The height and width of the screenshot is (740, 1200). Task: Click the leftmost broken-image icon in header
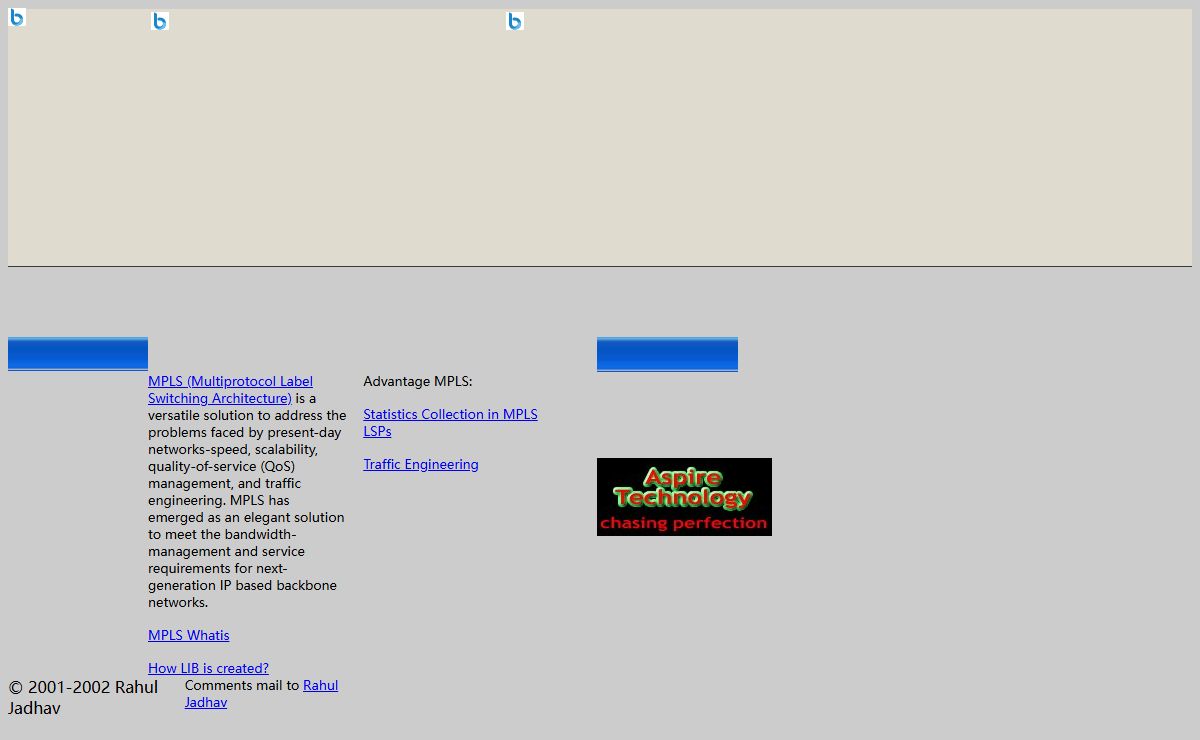17,17
